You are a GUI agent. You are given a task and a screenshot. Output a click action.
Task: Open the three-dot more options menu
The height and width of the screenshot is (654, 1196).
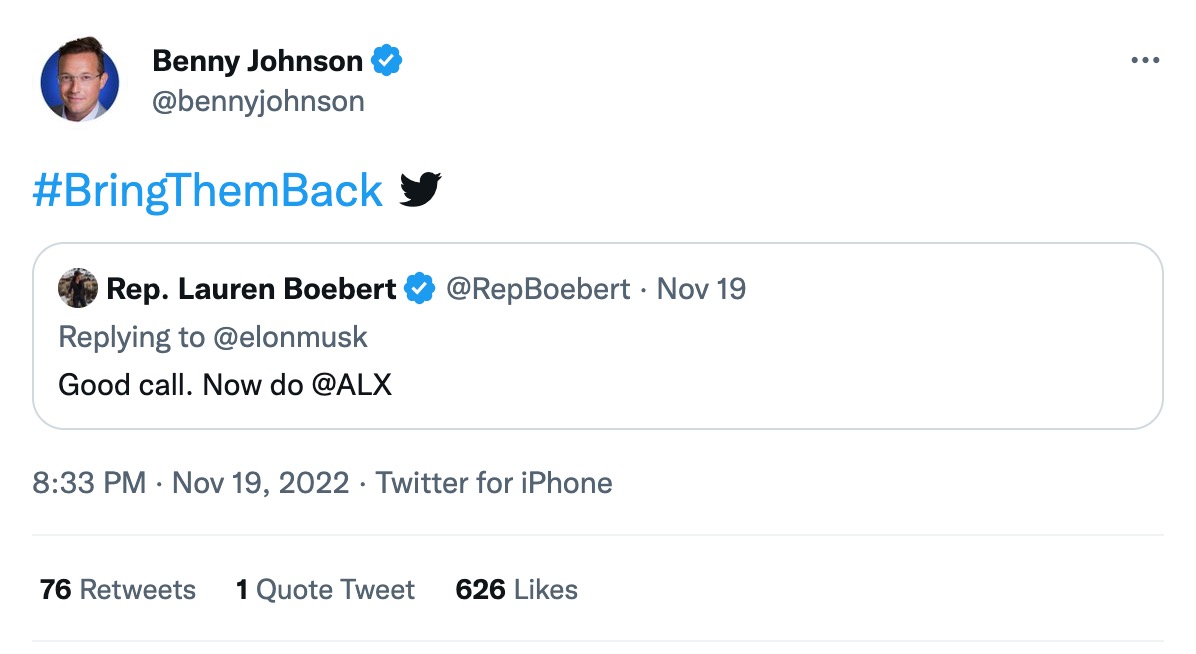[x=1144, y=61]
